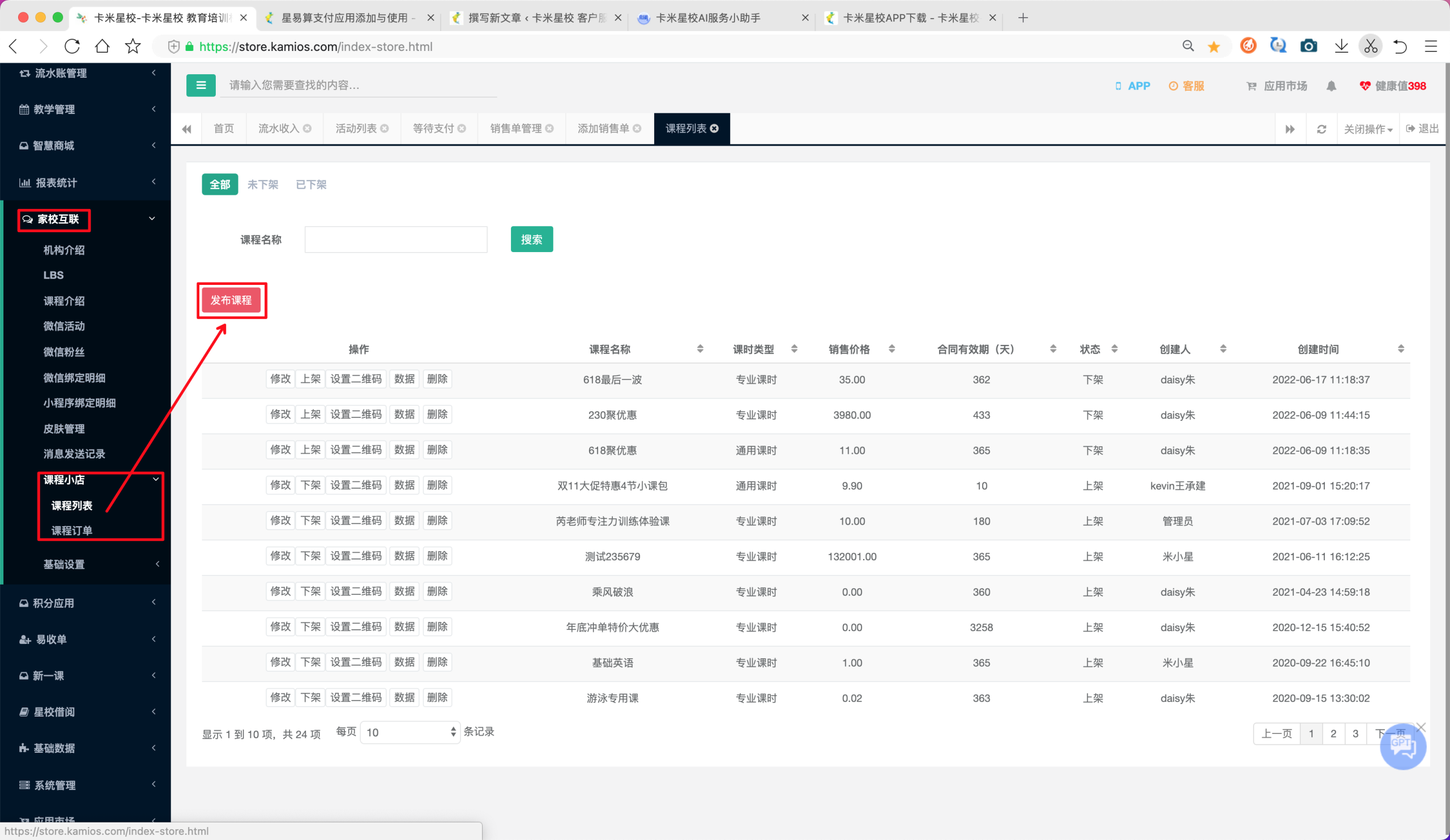Viewport: 1450px width, 840px height.
Task: Click the browser reload icon
Action: [x=72, y=46]
